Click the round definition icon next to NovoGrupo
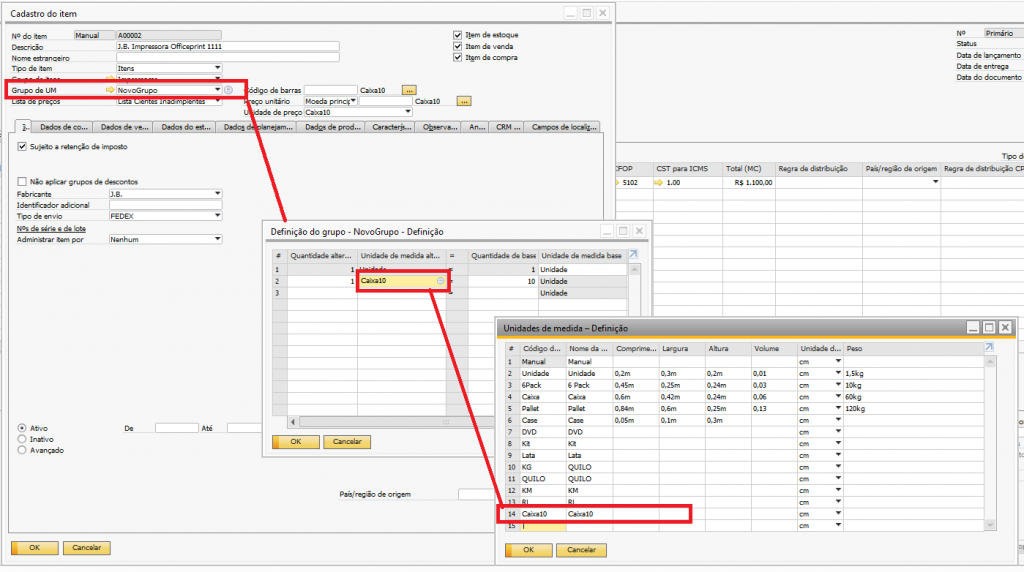 (228, 90)
